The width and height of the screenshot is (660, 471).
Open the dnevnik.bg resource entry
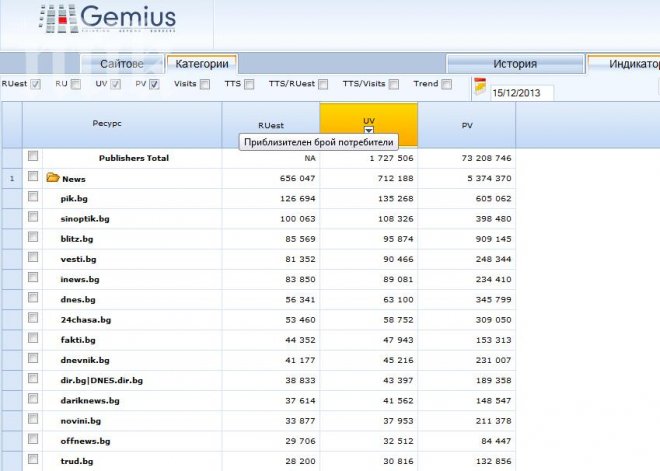click(x=84, y=360)
